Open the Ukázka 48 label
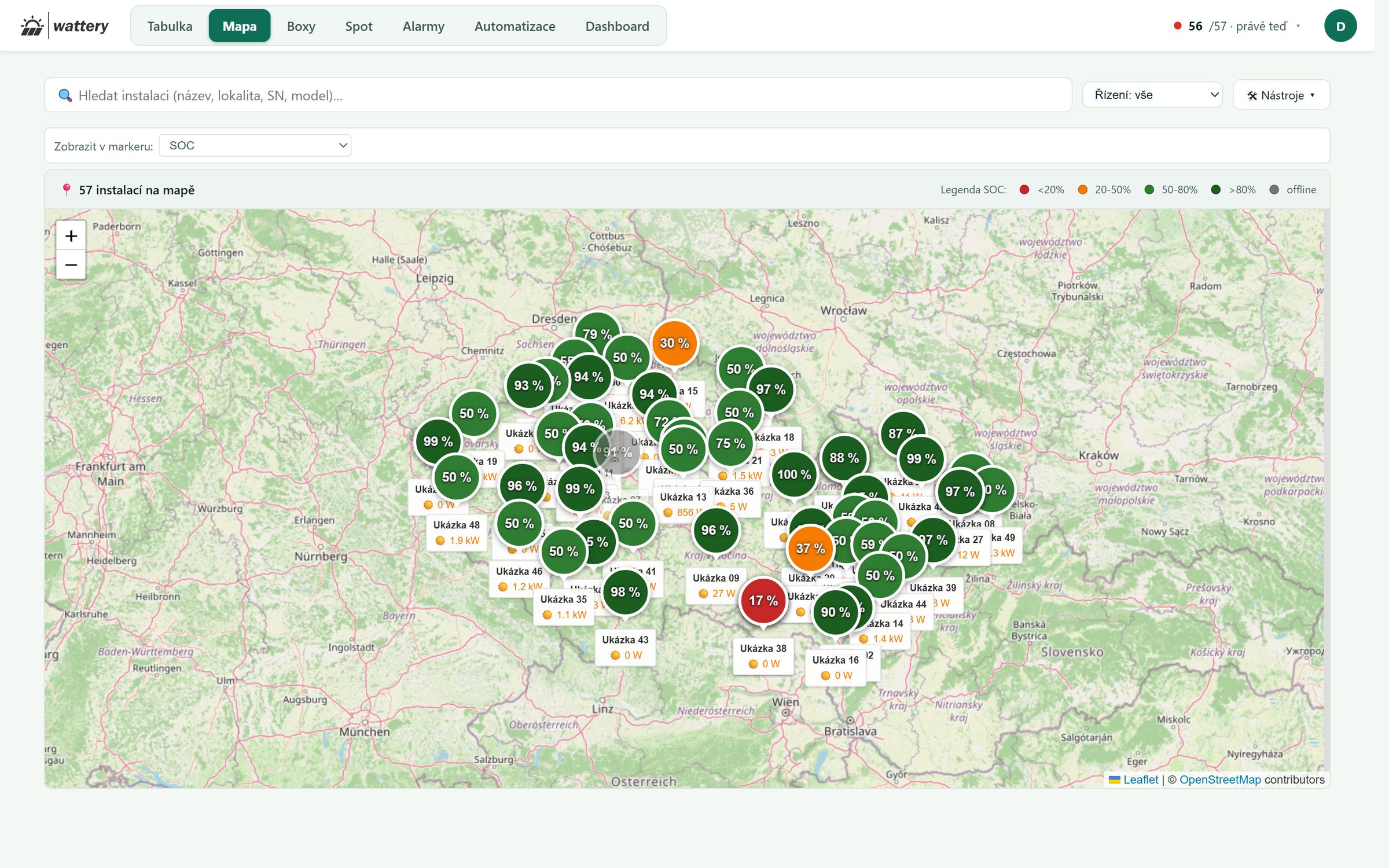1389x868 pixels. pyautogui.click(x=457, y=532)
